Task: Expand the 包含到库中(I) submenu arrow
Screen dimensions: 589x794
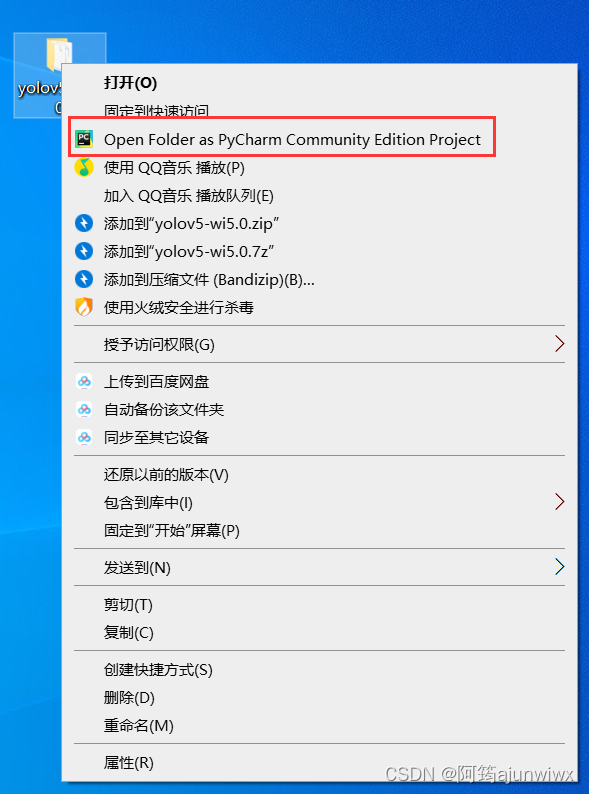Action: click(x=559, y=502)
